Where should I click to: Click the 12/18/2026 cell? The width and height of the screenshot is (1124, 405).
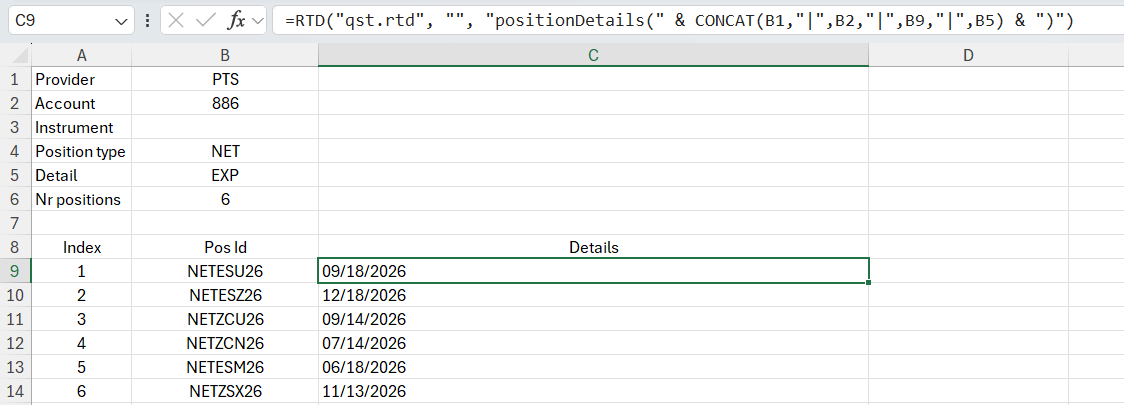[594, 295]
